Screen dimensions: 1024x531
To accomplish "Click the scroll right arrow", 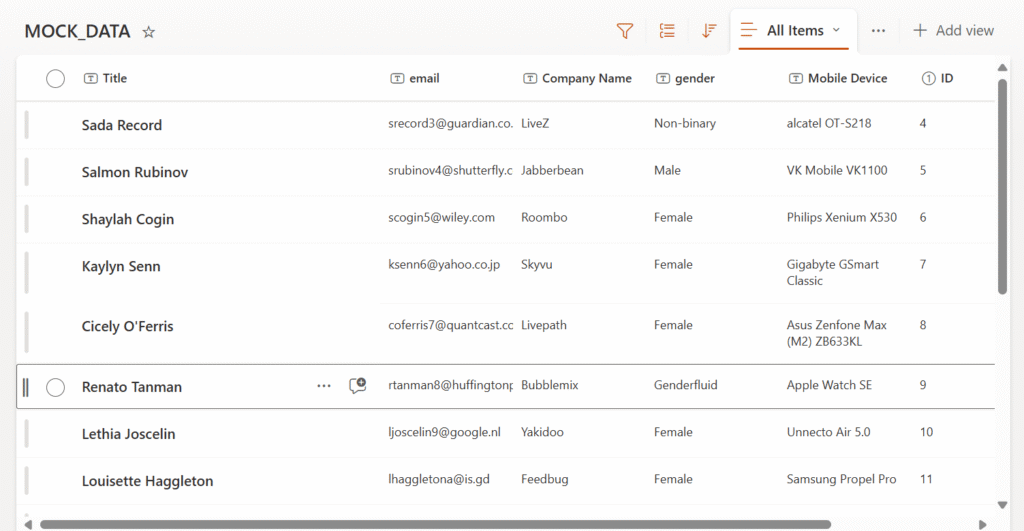I will 983,524.
